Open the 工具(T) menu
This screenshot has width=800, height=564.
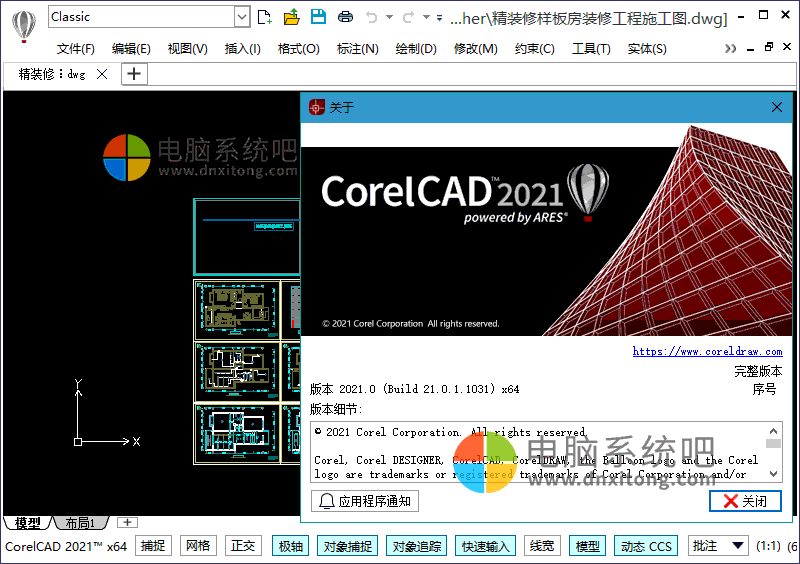tap(591, 48)
